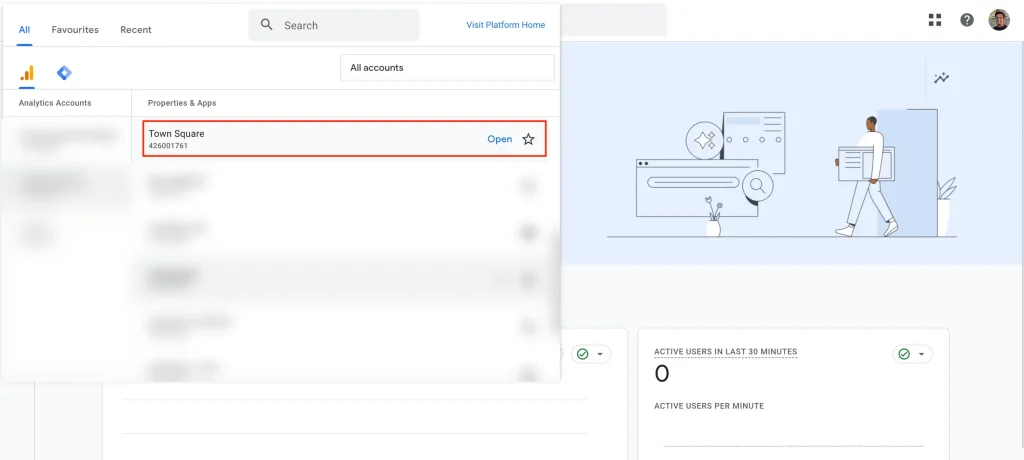
Task: Click the magnifier icon in Search
Action: [x=266, y=25]
